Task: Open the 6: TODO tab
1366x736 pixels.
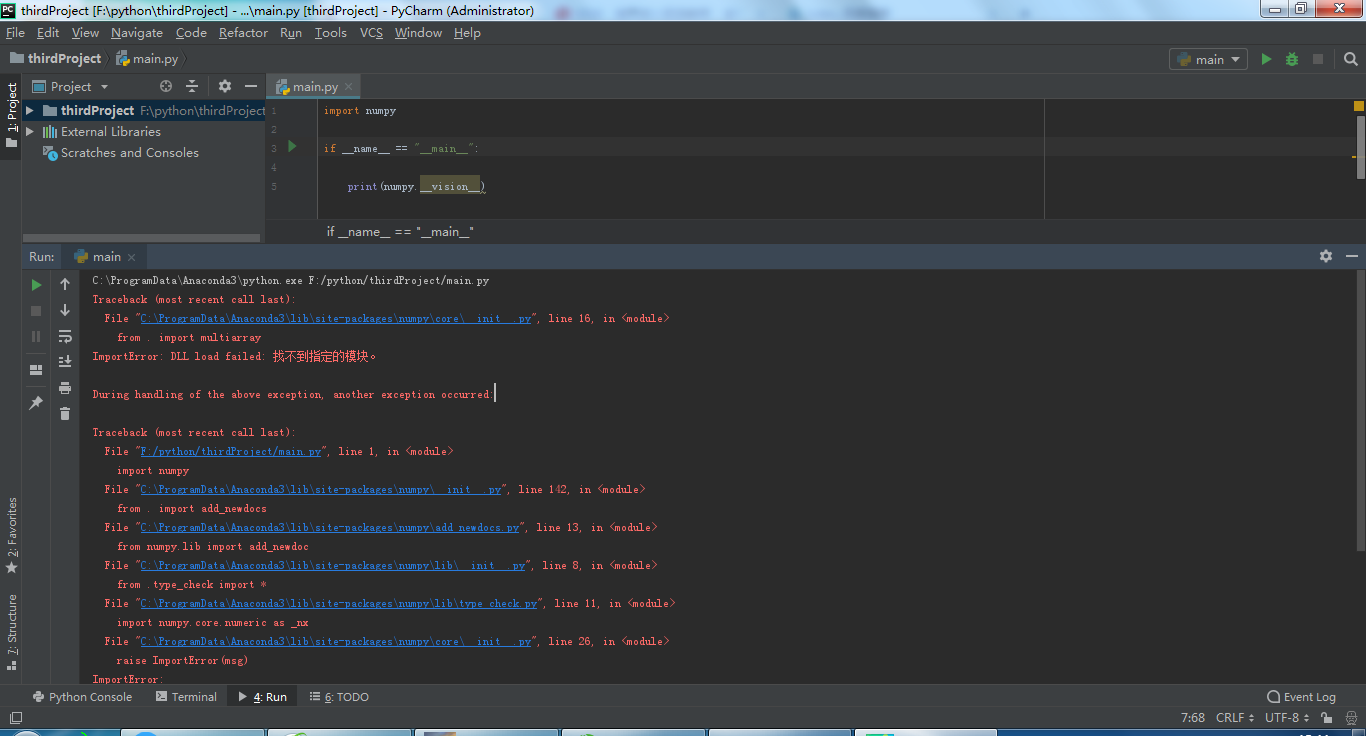Action: 339,697
